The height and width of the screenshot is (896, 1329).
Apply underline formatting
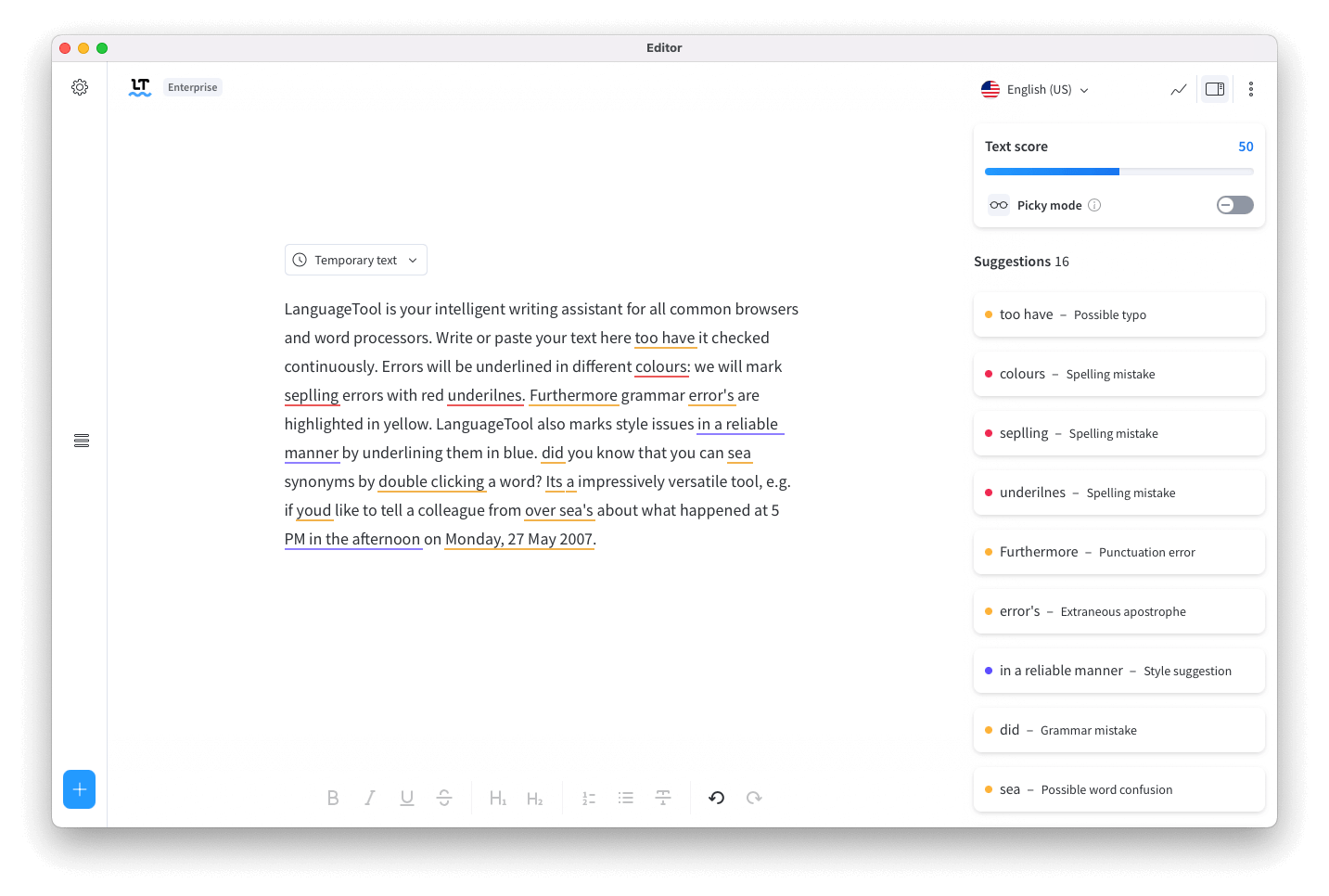pyautogui.click(x=407, y=798)
